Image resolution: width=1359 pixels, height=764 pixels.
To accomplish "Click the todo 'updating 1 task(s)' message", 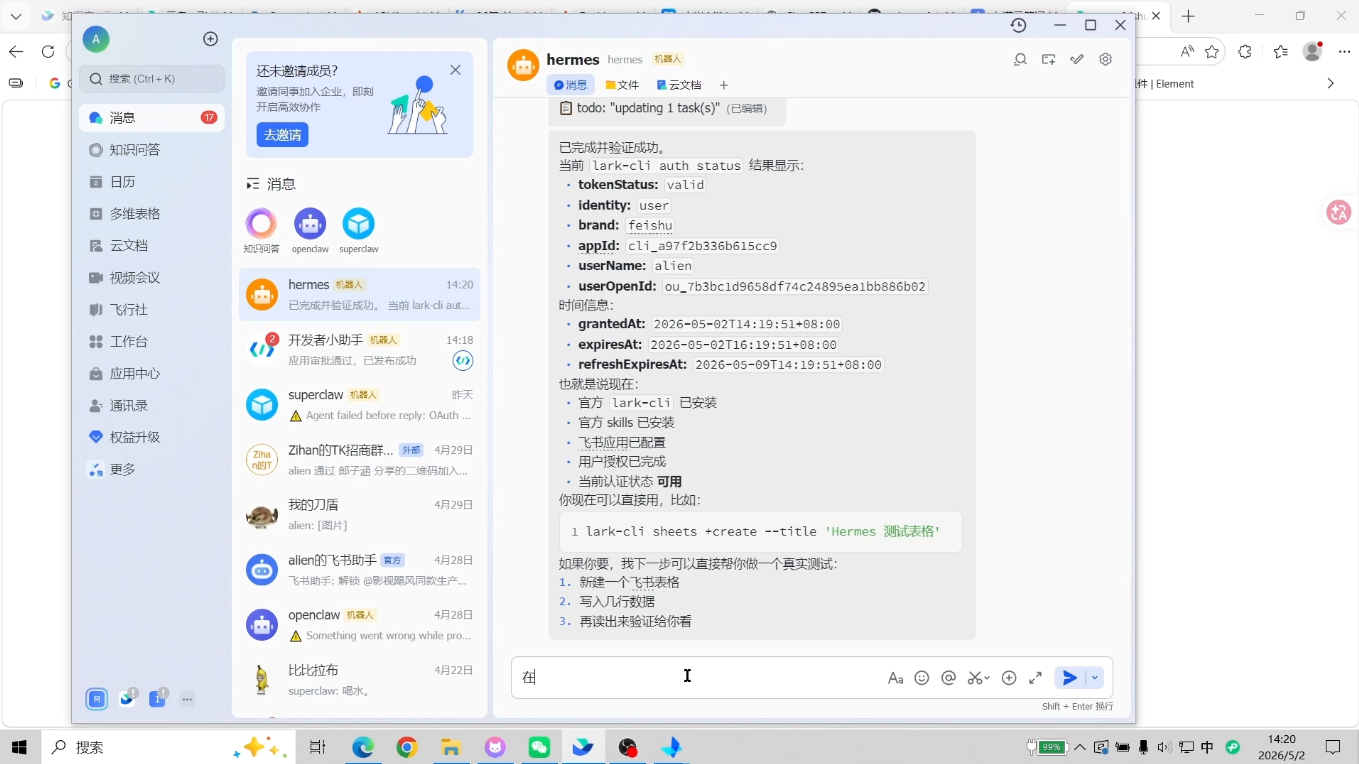I will tap(667, 109).
